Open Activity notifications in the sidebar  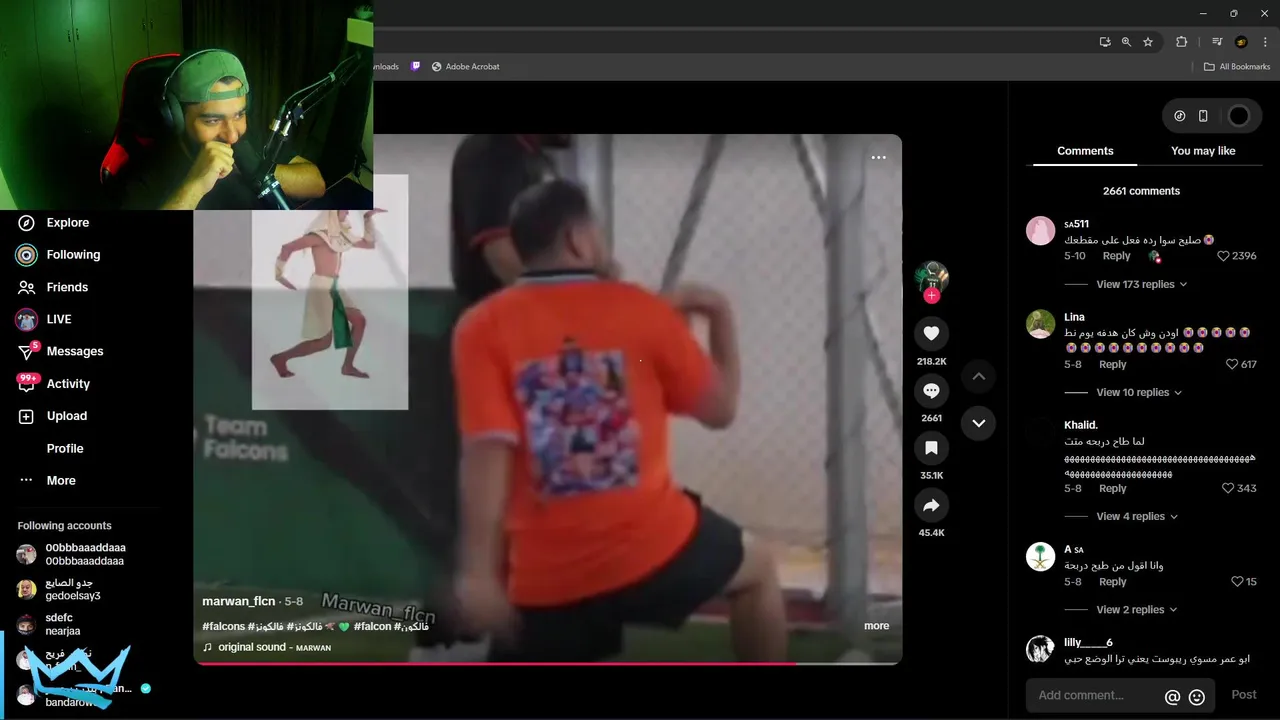tap(53, 384)
